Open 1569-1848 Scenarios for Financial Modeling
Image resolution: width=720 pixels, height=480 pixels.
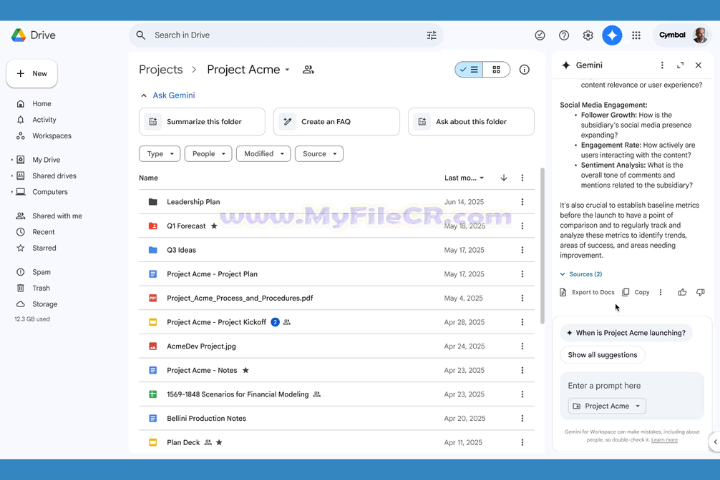pyautogui.click(x=237, y=395)
